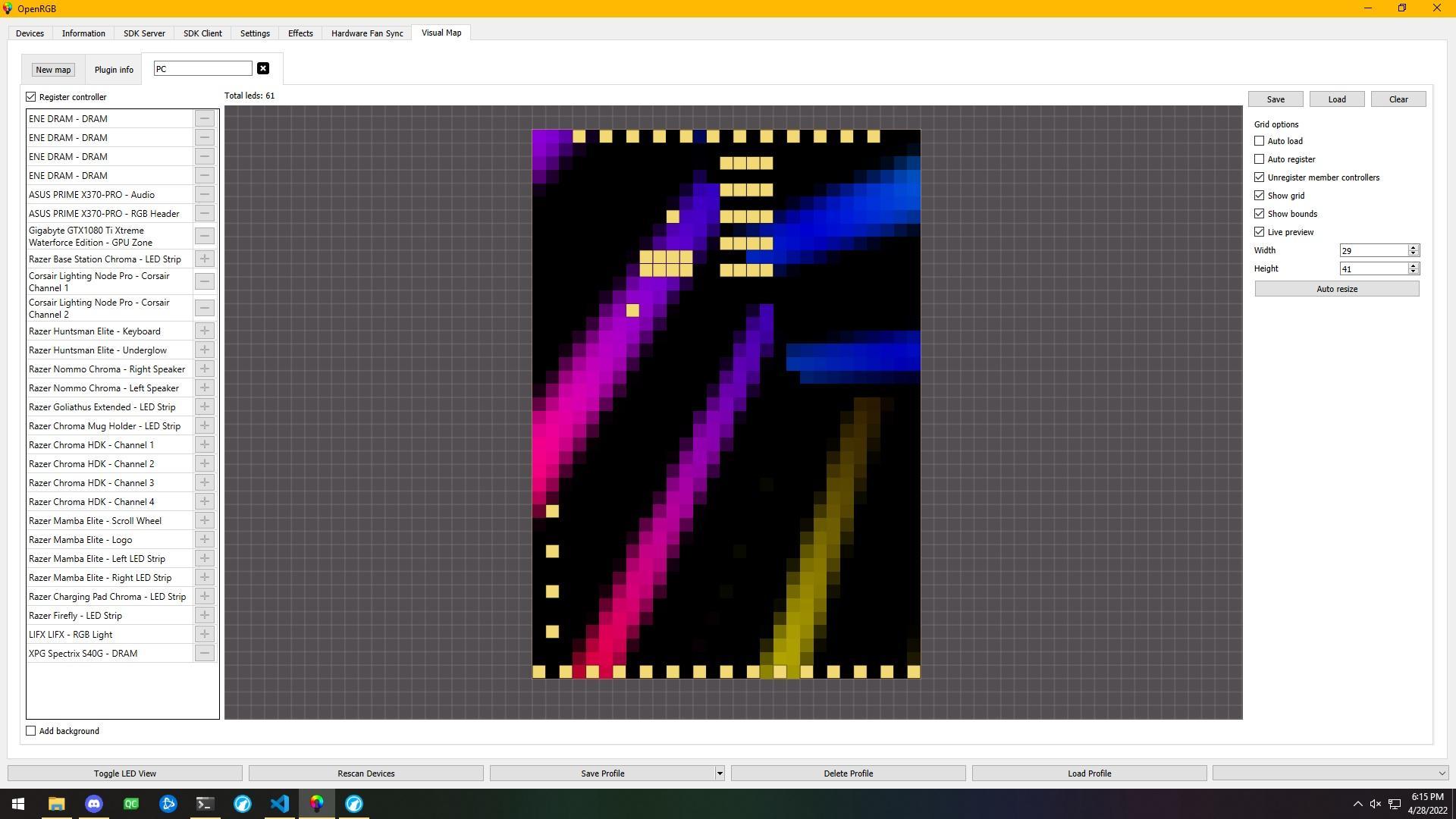1456x819 pixels.
Task: Click the Rescan Devices button
Action: coord(366,773)
